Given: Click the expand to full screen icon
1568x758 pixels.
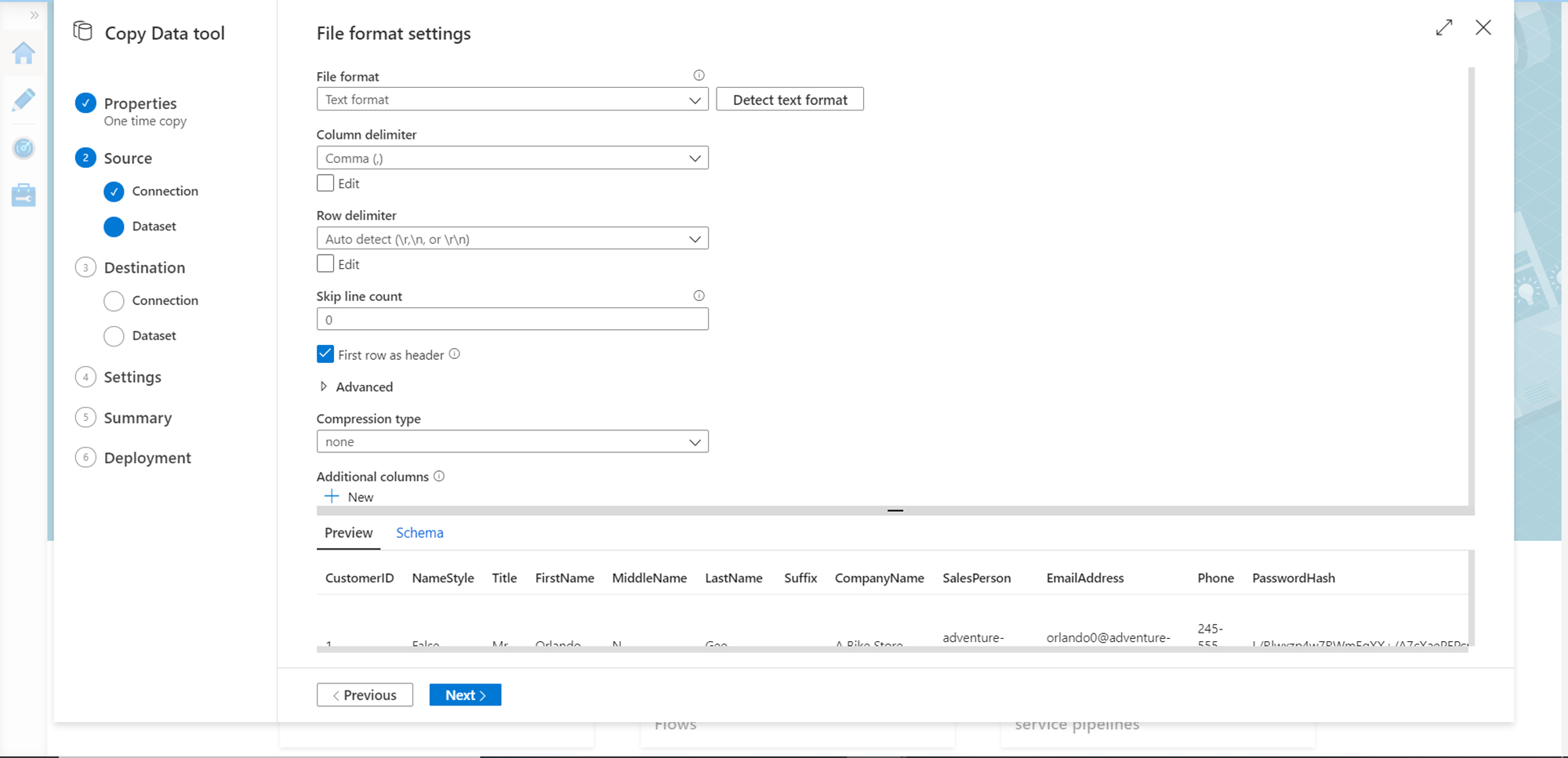Looking at the screenshot, I should [1444, 27].
